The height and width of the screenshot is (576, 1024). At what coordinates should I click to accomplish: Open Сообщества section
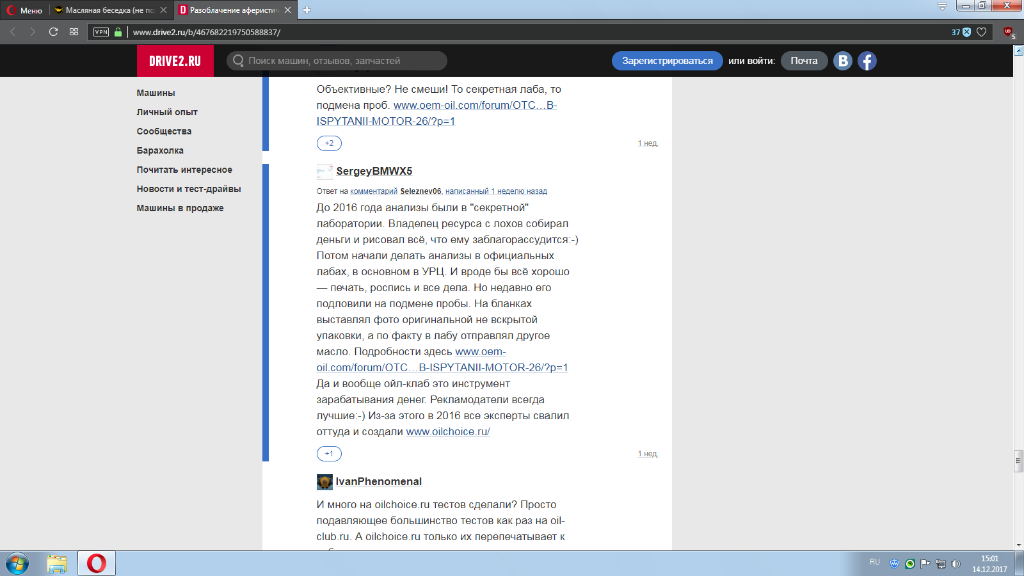164,131
